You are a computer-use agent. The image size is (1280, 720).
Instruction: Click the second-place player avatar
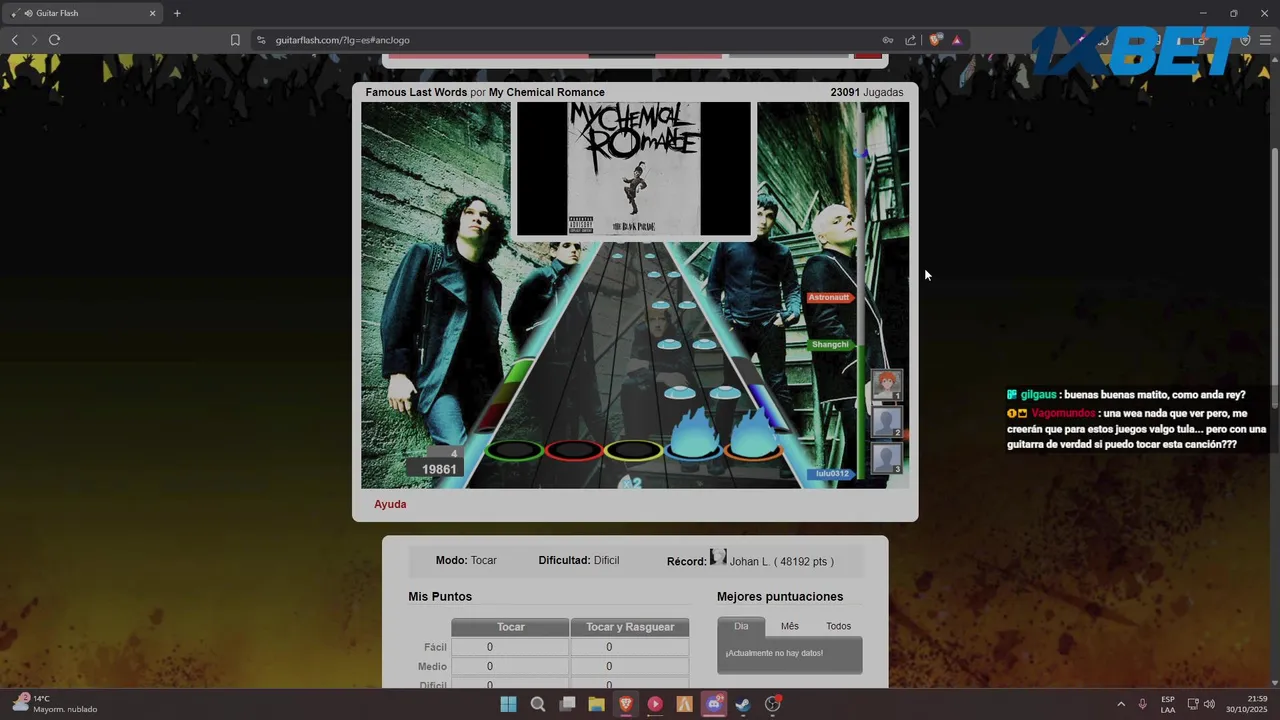(887, 422)
